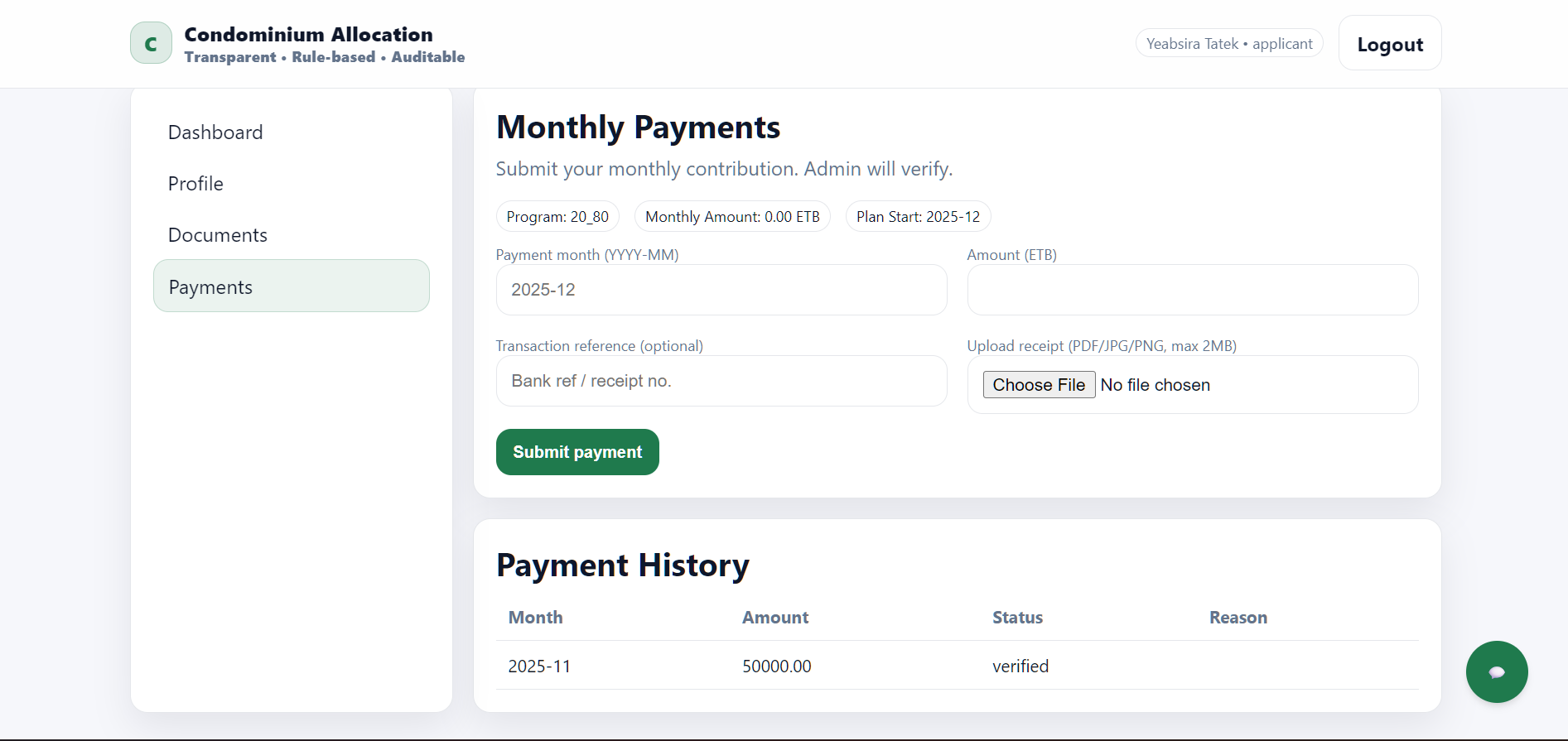Open the Dashboard sidebar item
1568x741 pixels.
click(x=292, y=132)
